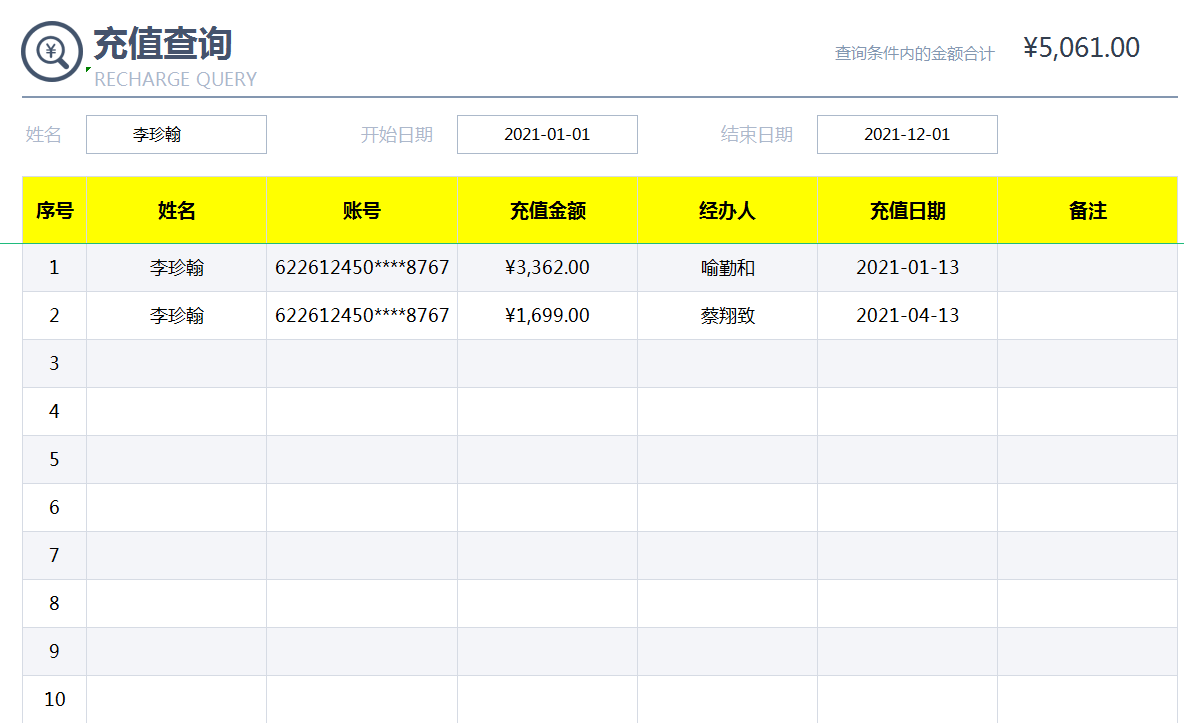Click amount cell ¥1,699.00
Screen dimensions: 1184x723
coord(547,315)
